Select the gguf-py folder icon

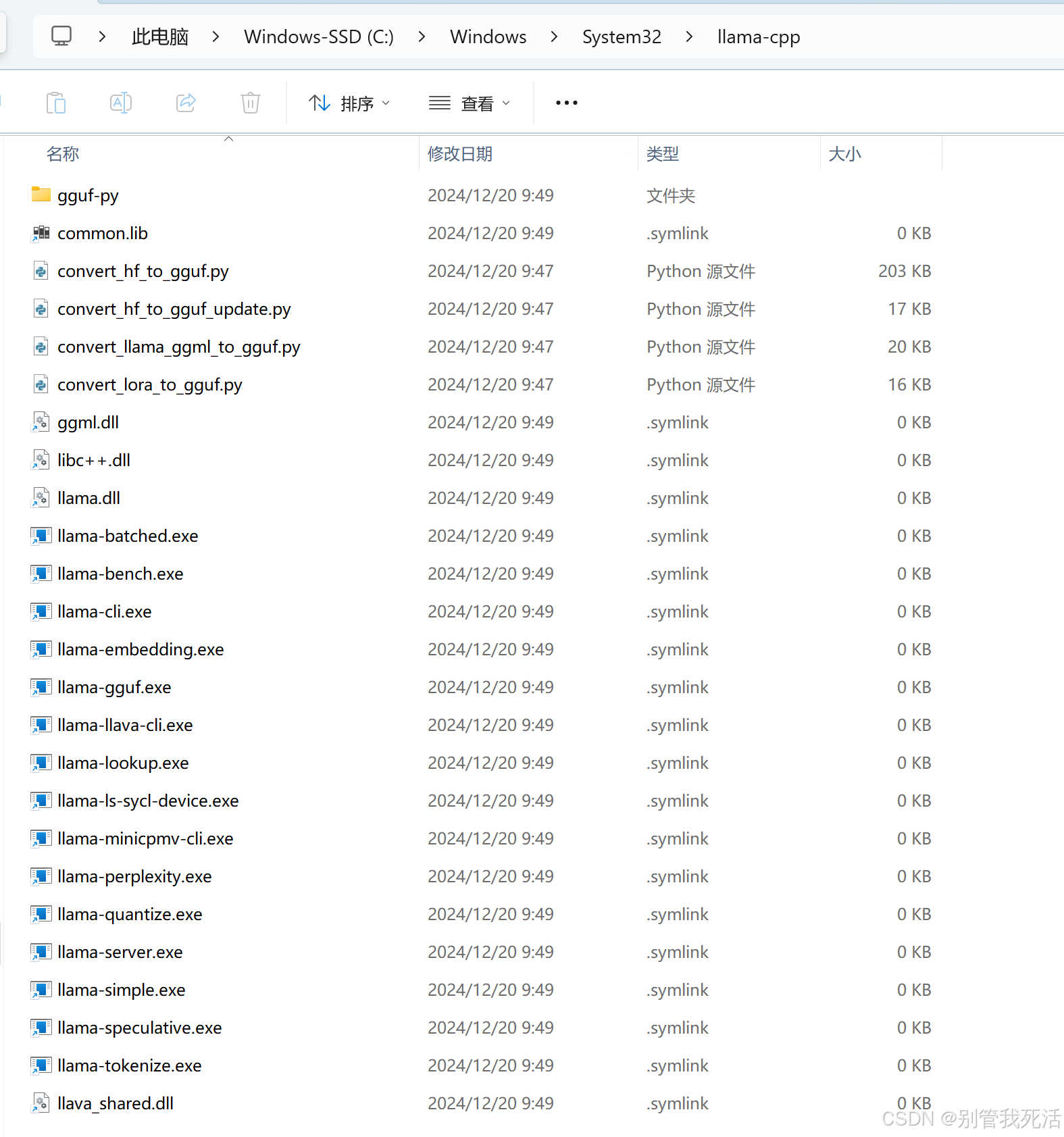(41, 195)
